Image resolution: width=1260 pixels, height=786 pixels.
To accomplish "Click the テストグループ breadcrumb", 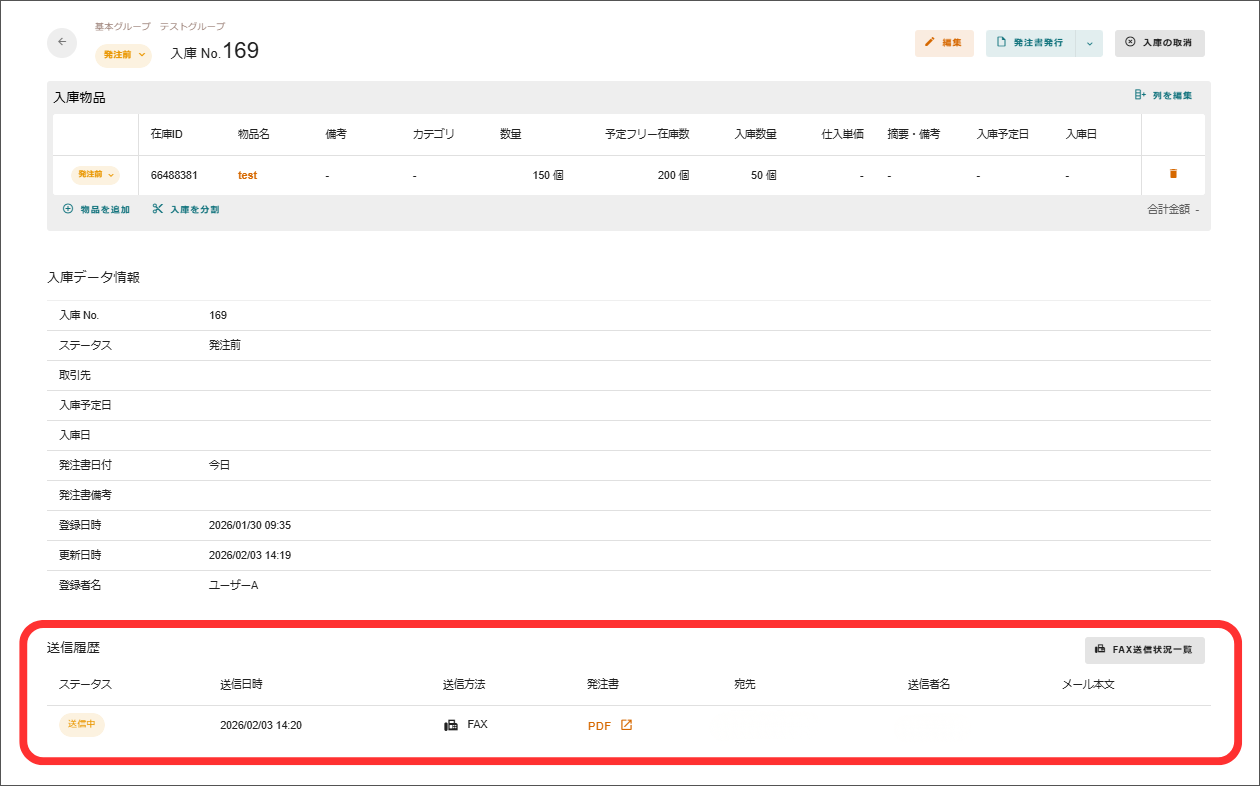I will click(192, 26).
